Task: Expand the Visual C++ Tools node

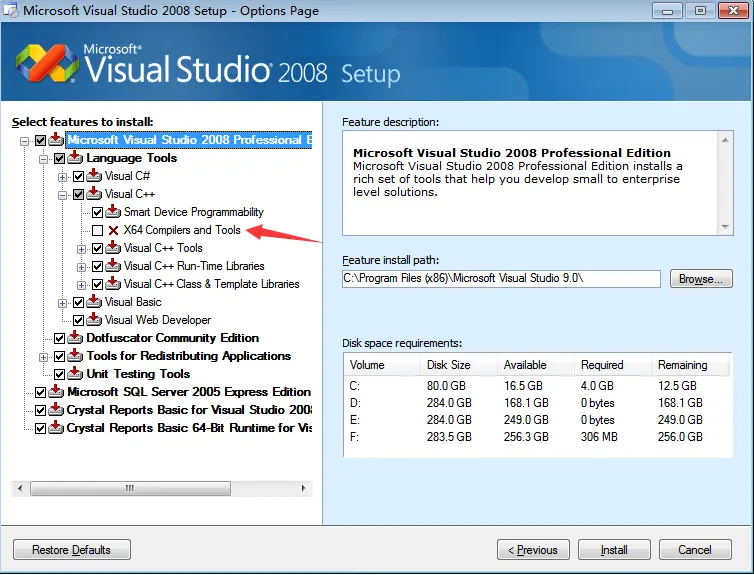Action: tap(81, 249)
